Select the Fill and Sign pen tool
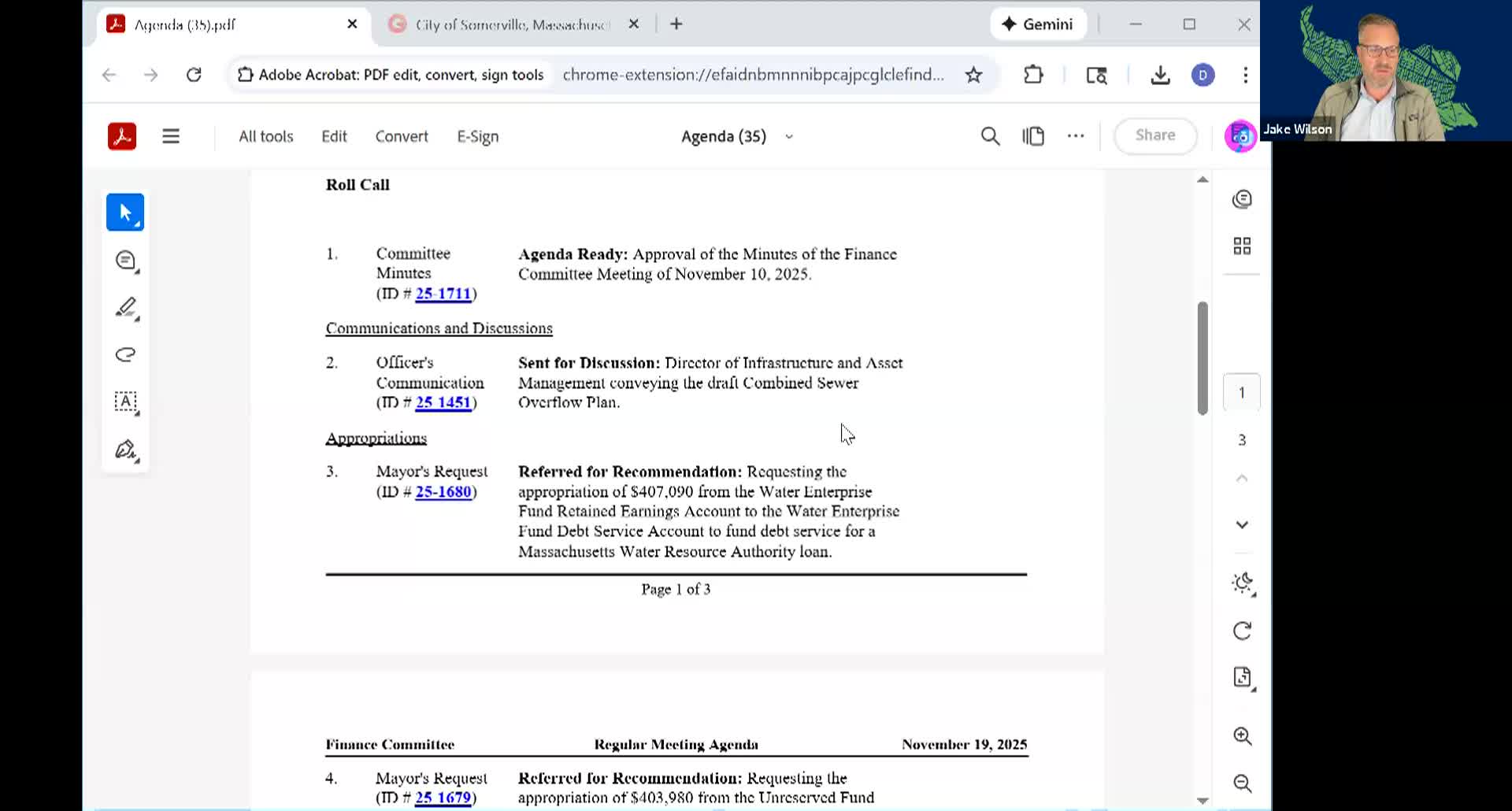Screen dimensions: 1512x811 pyautogui.click(x=125, y=450)
